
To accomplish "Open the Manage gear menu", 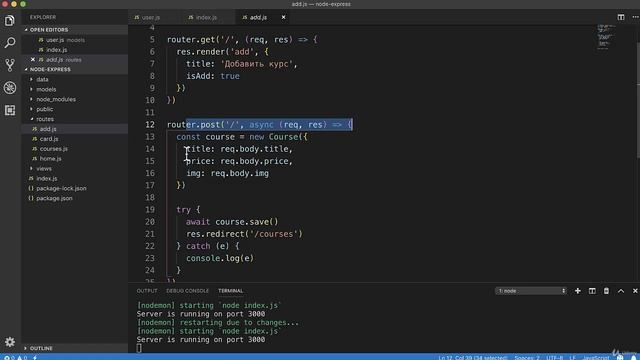I will [x=10, y=342].
